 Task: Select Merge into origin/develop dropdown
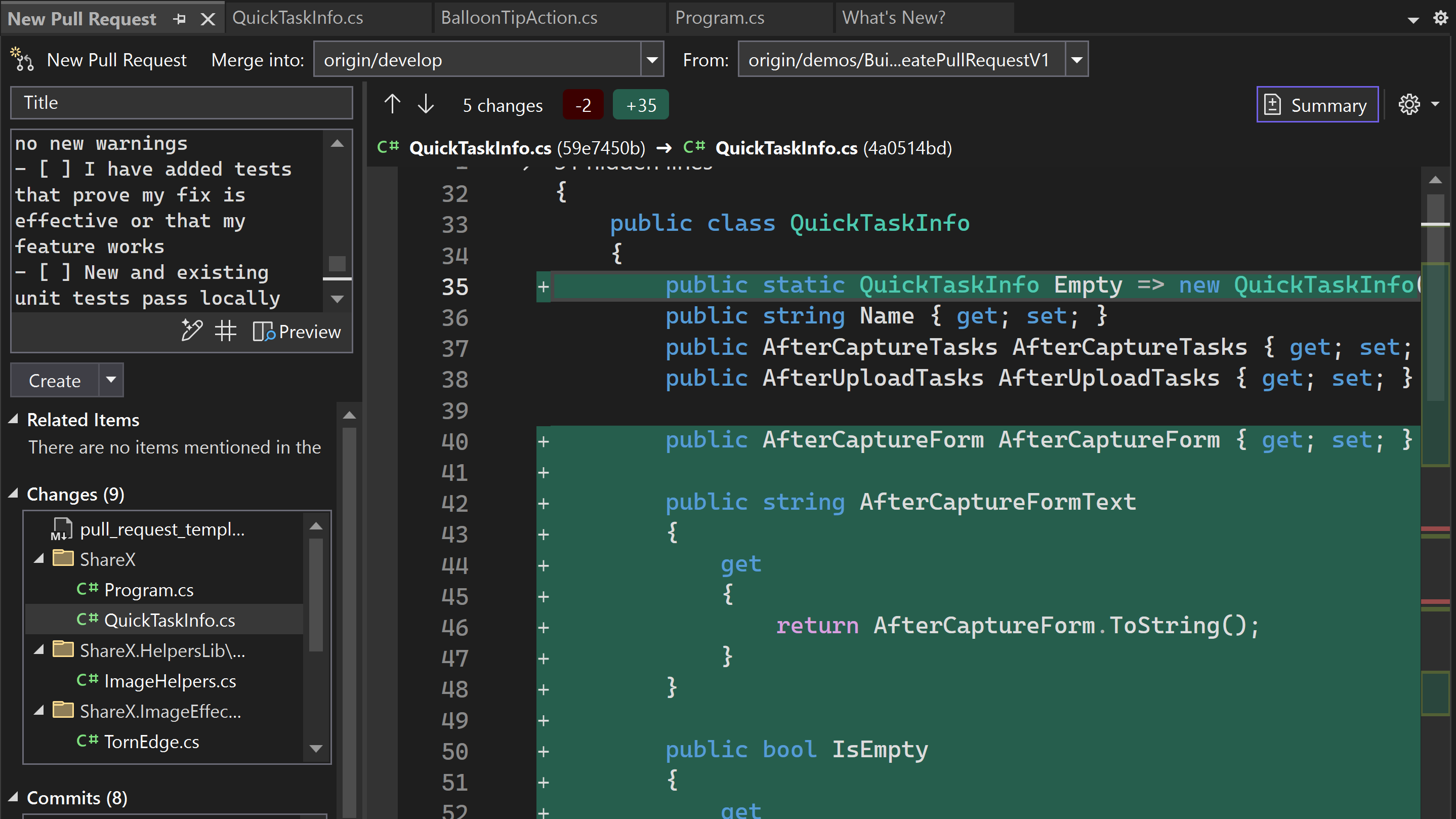click(652, 60)
